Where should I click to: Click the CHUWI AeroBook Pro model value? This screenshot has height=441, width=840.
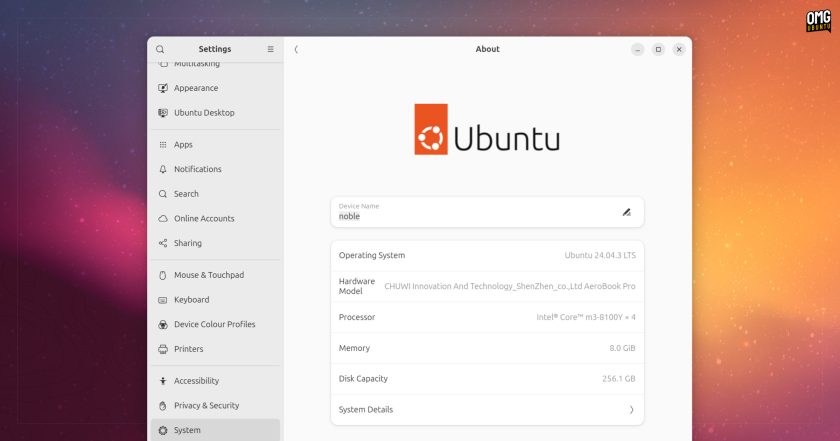509,287
